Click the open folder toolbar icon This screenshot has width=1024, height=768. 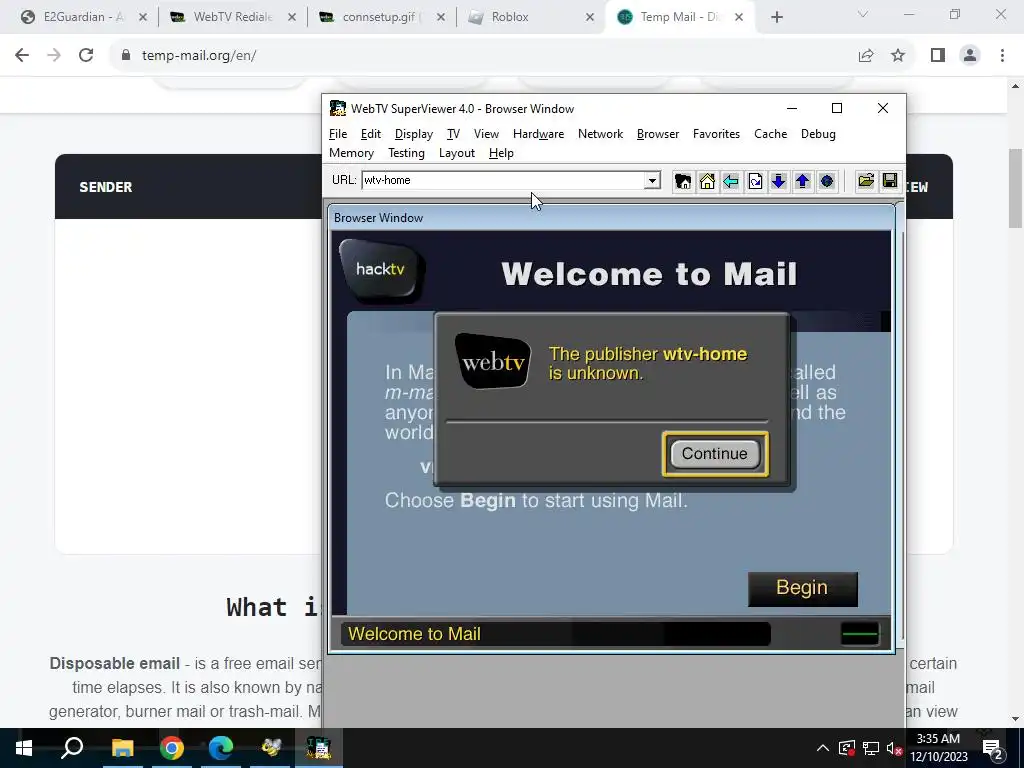click(x=866, y=181)
